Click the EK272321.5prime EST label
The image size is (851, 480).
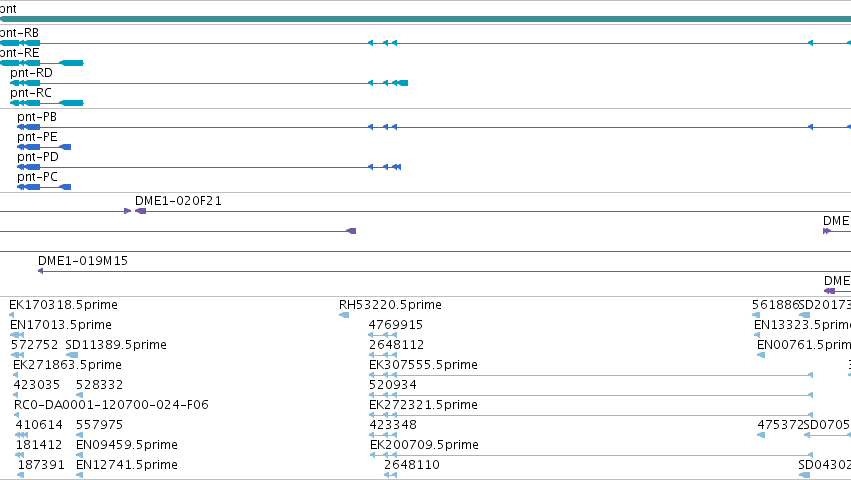point(423,405)
